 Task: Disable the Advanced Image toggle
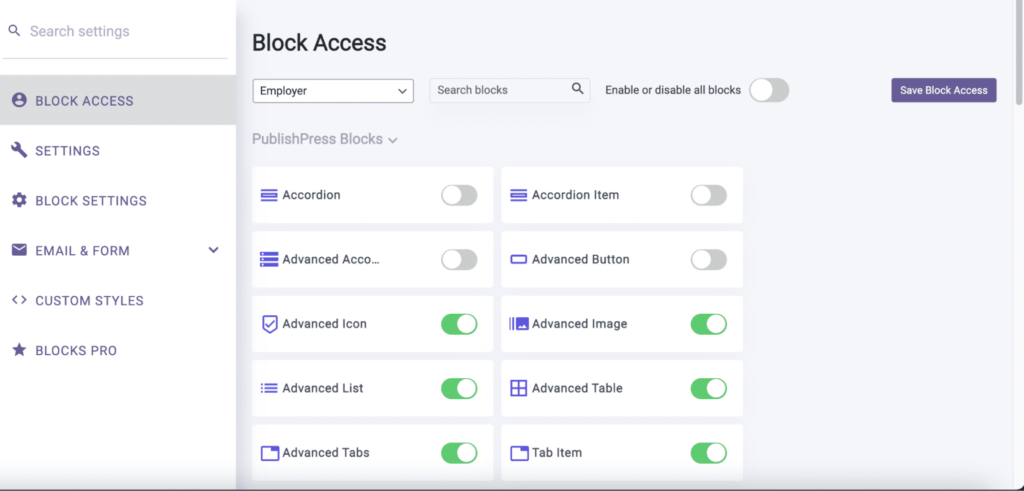coord(709,324)
